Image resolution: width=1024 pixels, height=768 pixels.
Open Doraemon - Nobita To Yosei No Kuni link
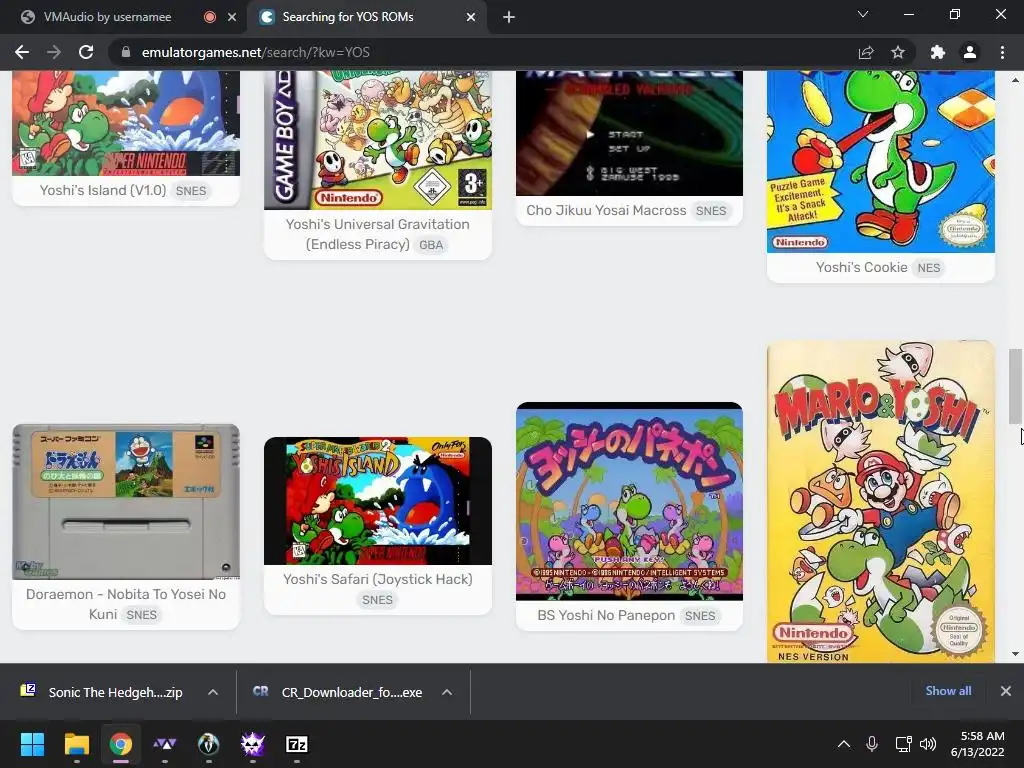[x=125, y=604]
